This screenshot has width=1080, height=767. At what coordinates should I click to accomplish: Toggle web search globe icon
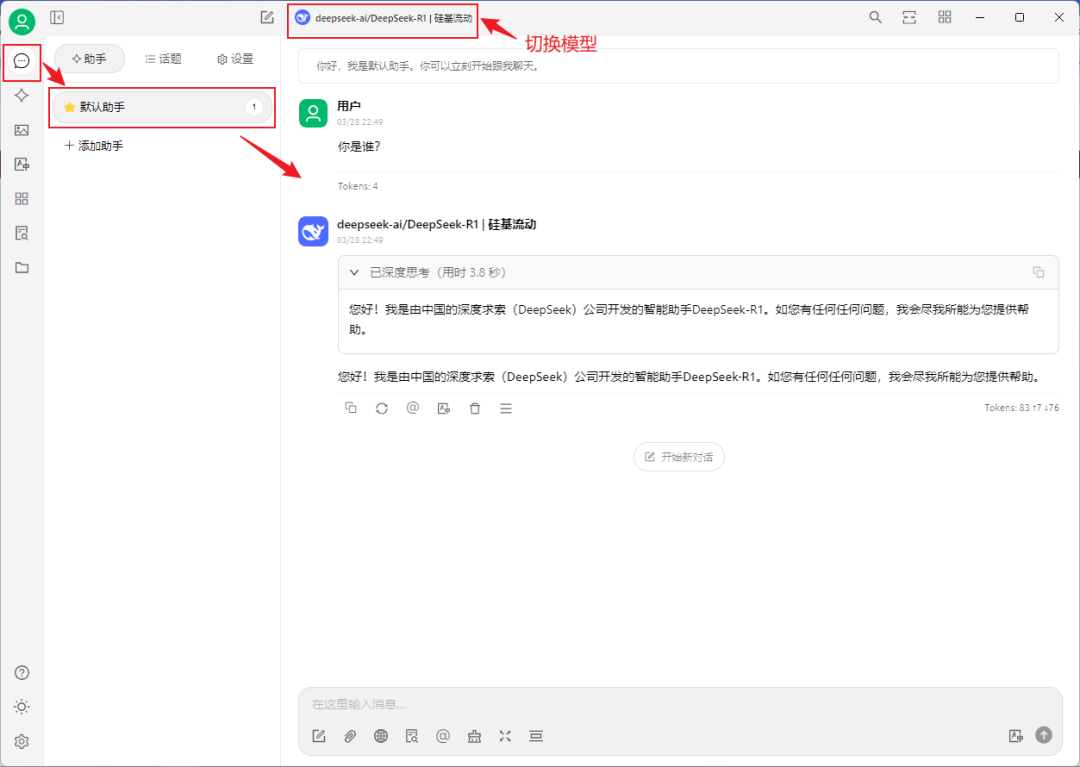click(x=381, y=736)
